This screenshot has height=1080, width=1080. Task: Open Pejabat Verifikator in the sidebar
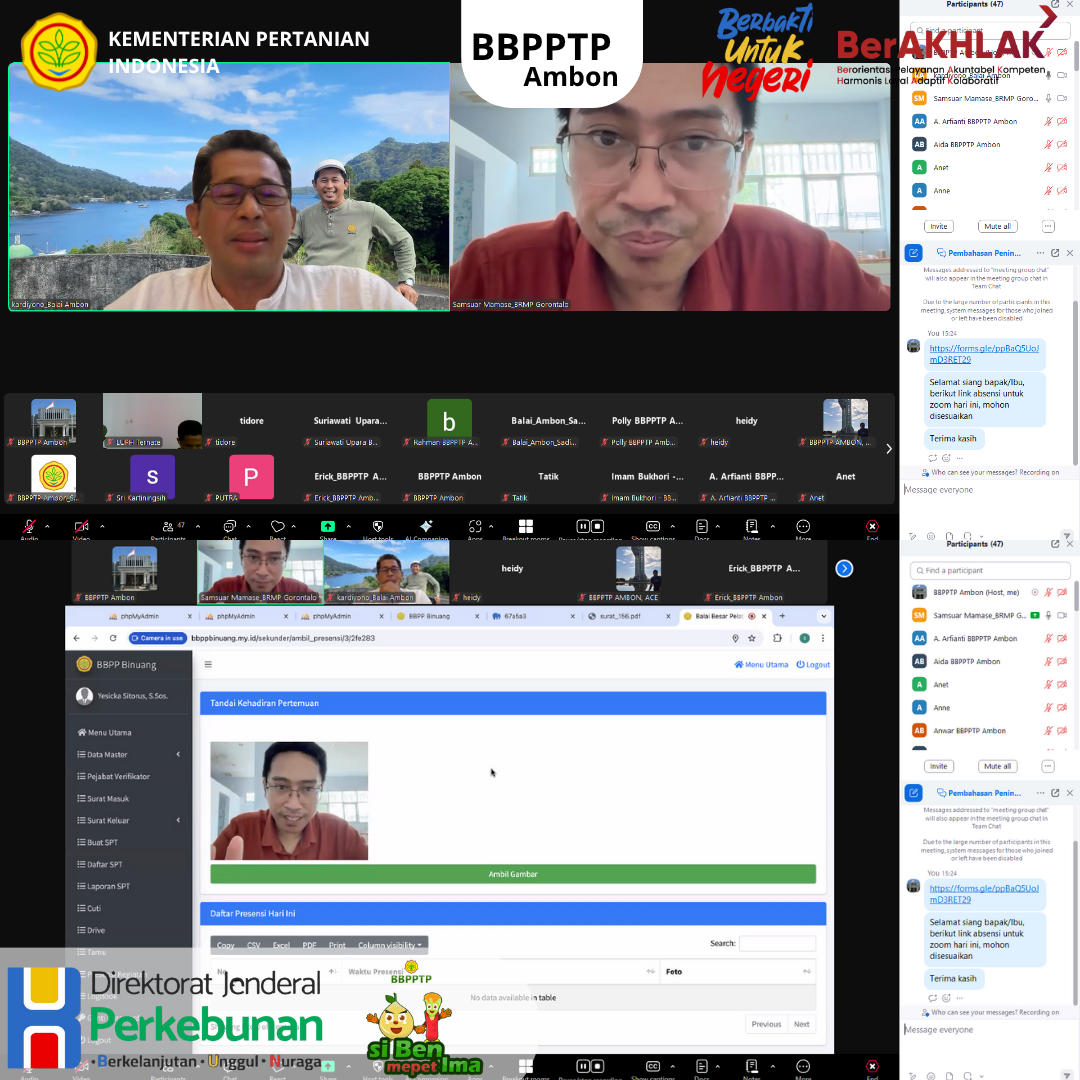114,777
